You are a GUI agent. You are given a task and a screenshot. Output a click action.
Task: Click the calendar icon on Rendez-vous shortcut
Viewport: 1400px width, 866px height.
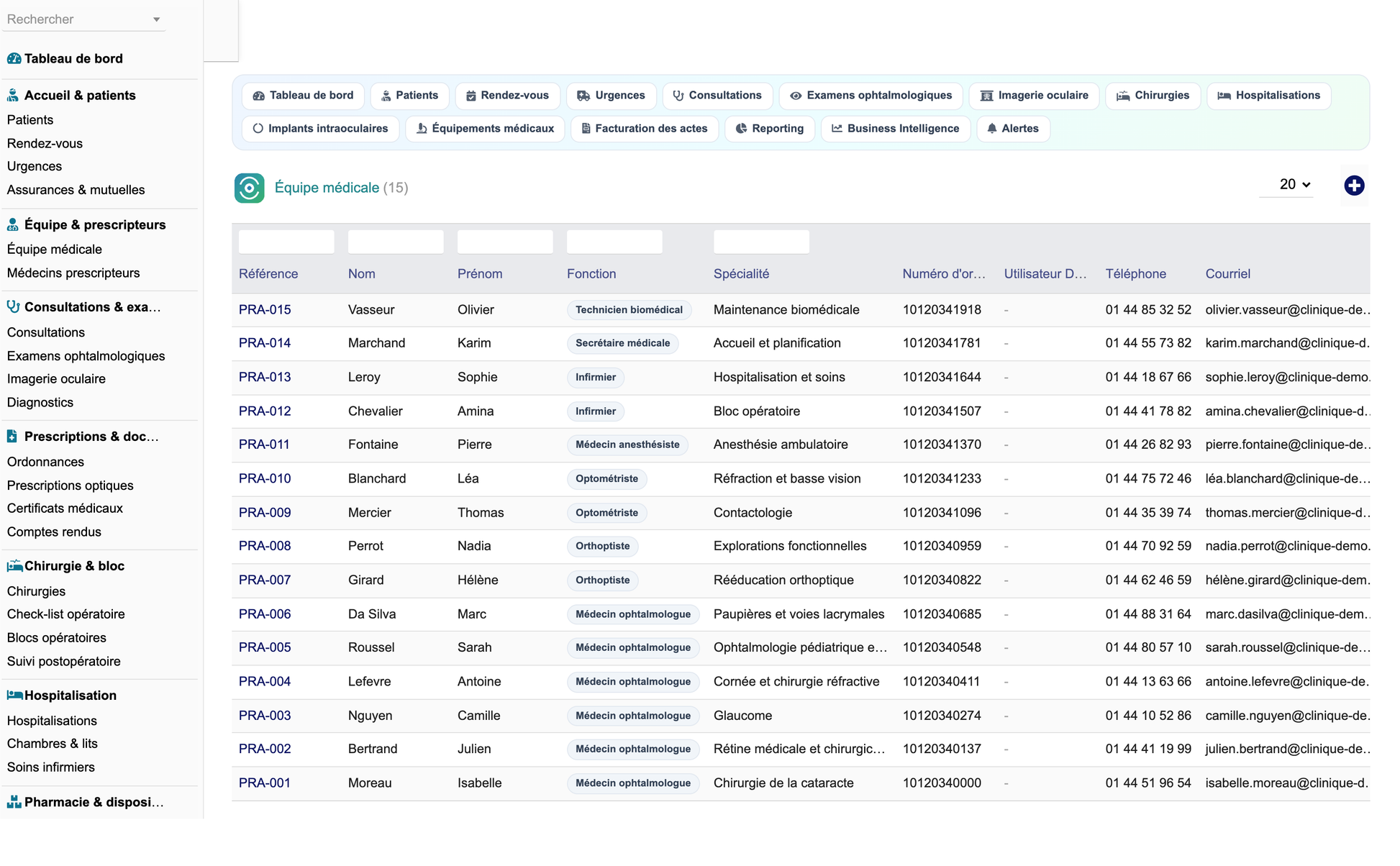pyautogui.click(x=471, y=95)
